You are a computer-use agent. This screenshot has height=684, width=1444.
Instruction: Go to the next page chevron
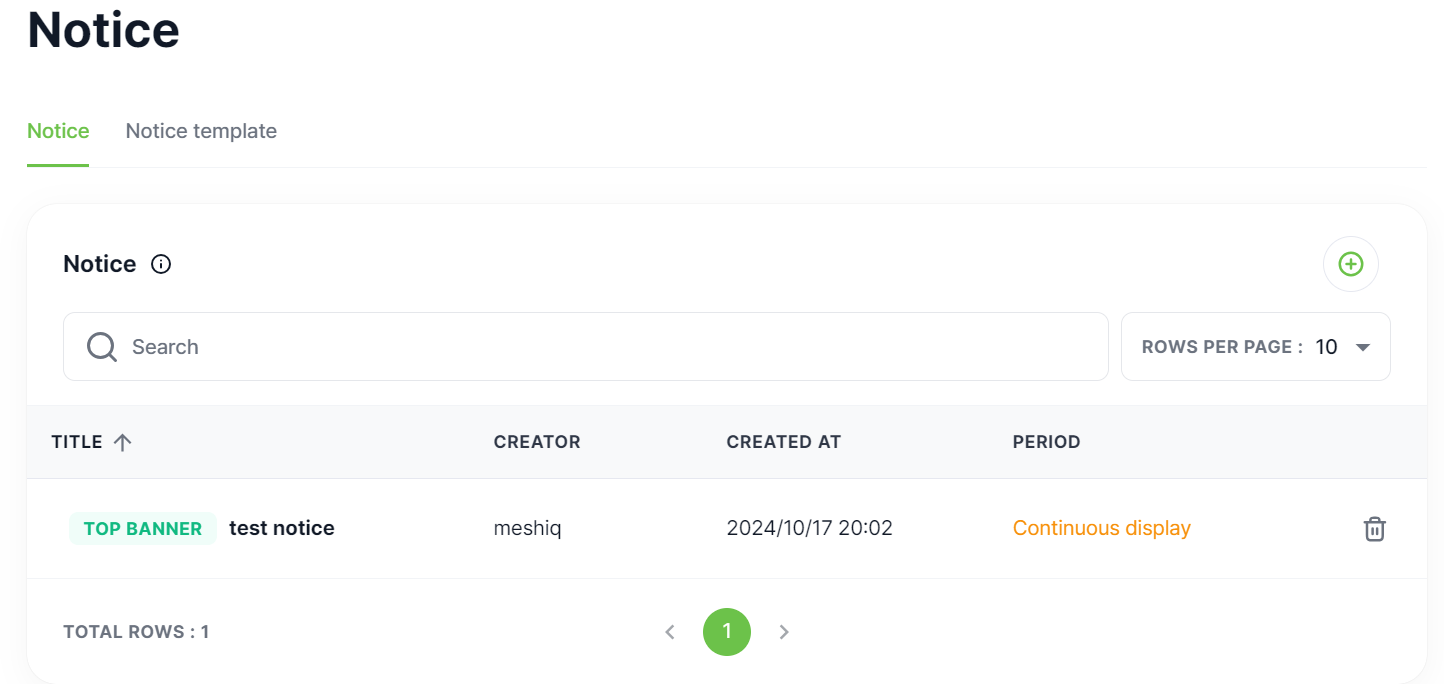coord(784,632)
